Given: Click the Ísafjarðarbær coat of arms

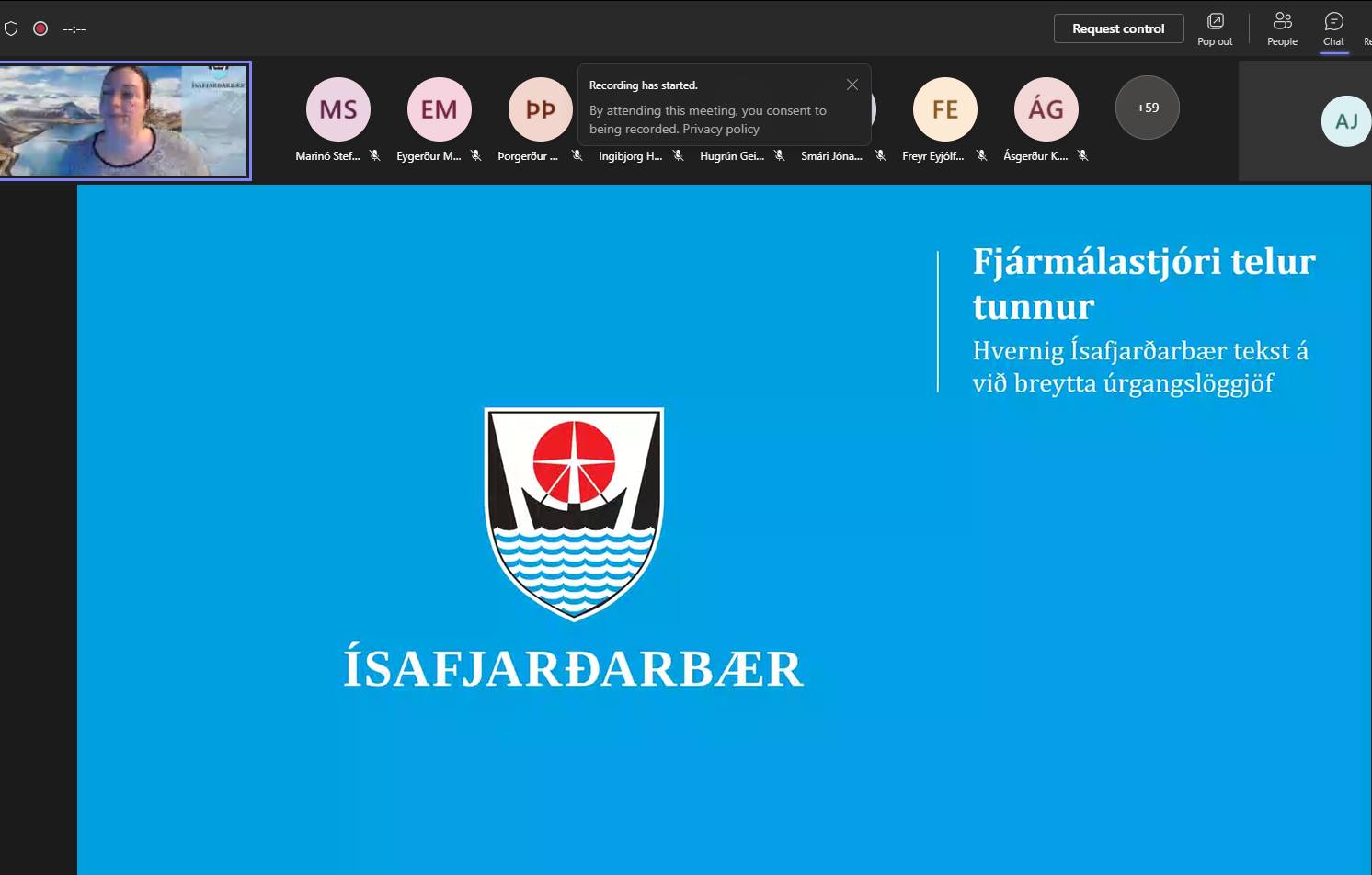Looking at the screenshot, I should [574, 513].
